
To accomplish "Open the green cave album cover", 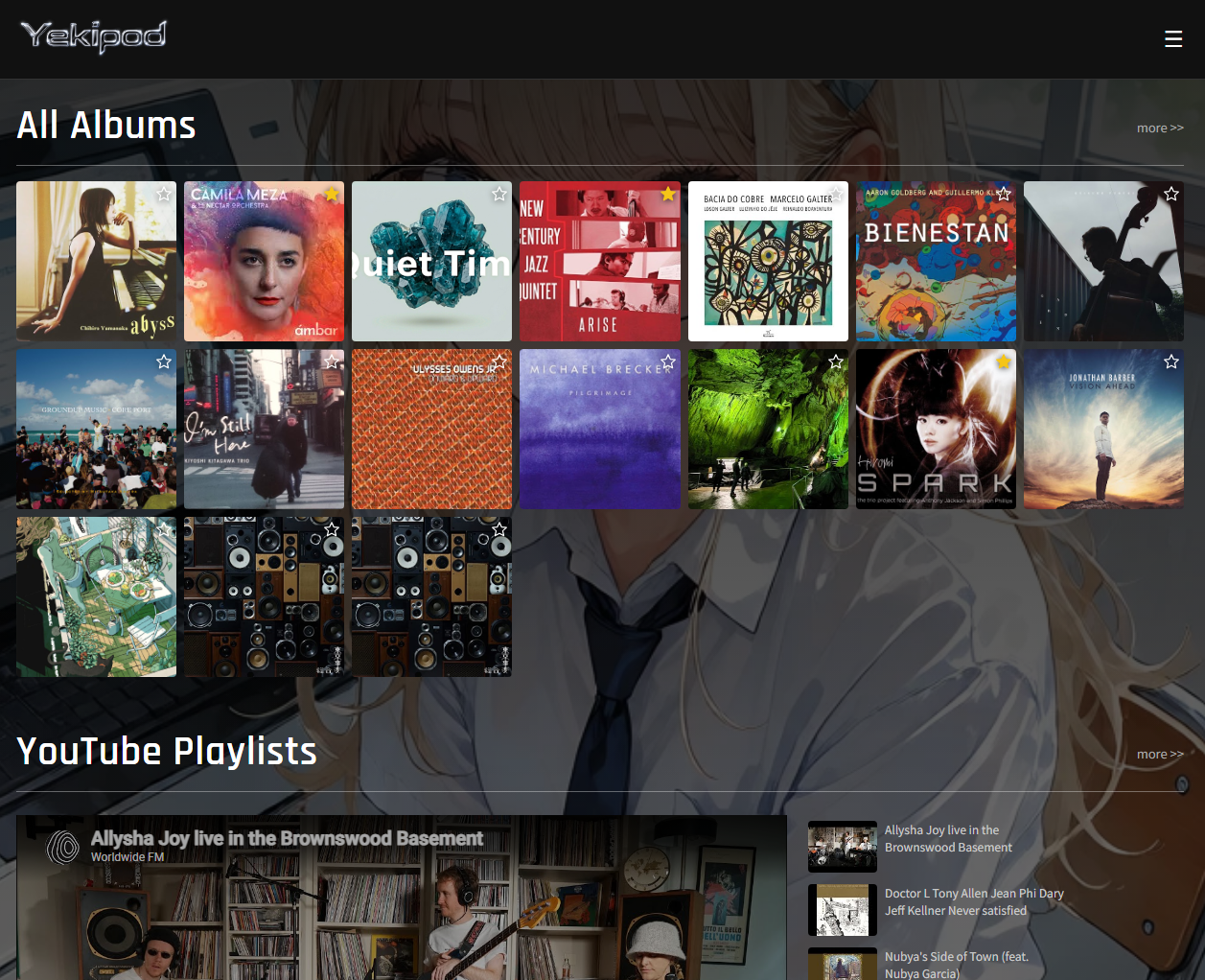I will (x=768, y=429).
